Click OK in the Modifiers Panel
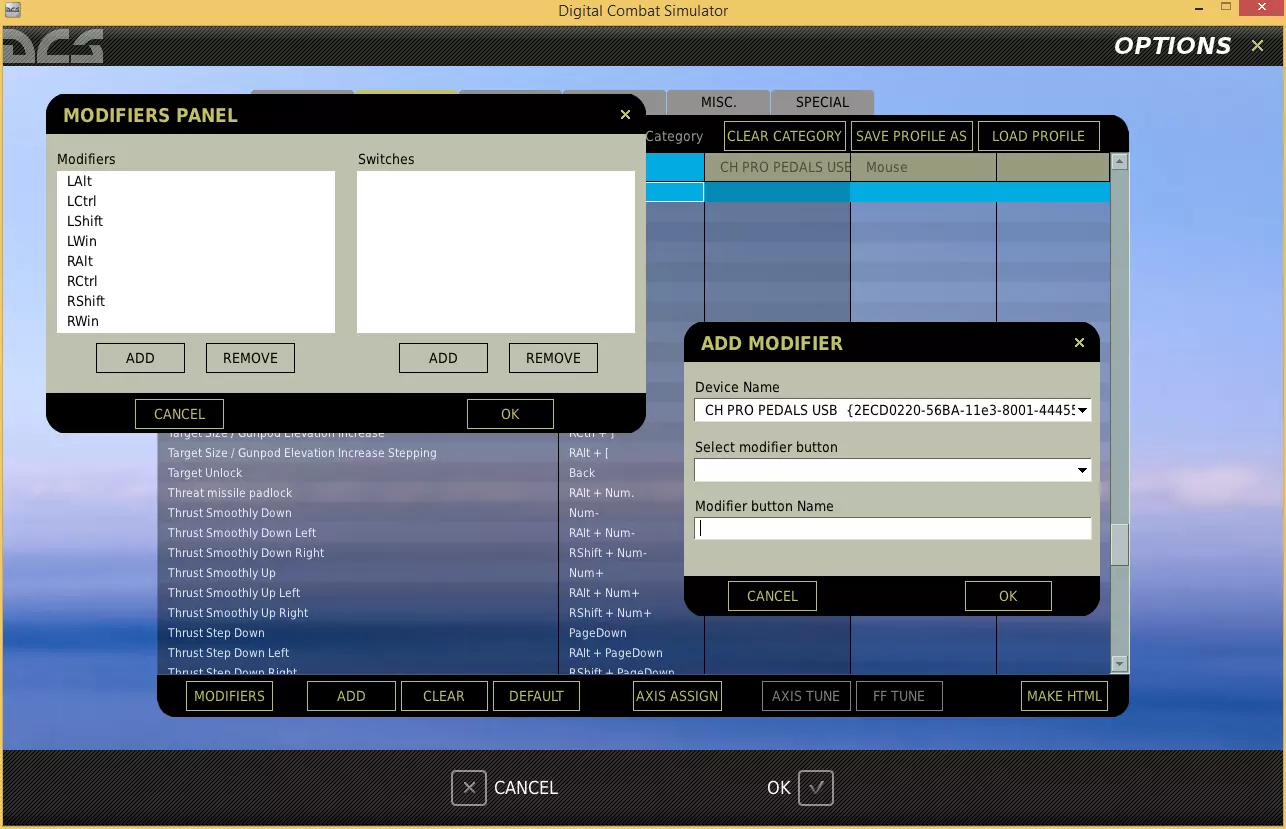 [x=510, y=414]
